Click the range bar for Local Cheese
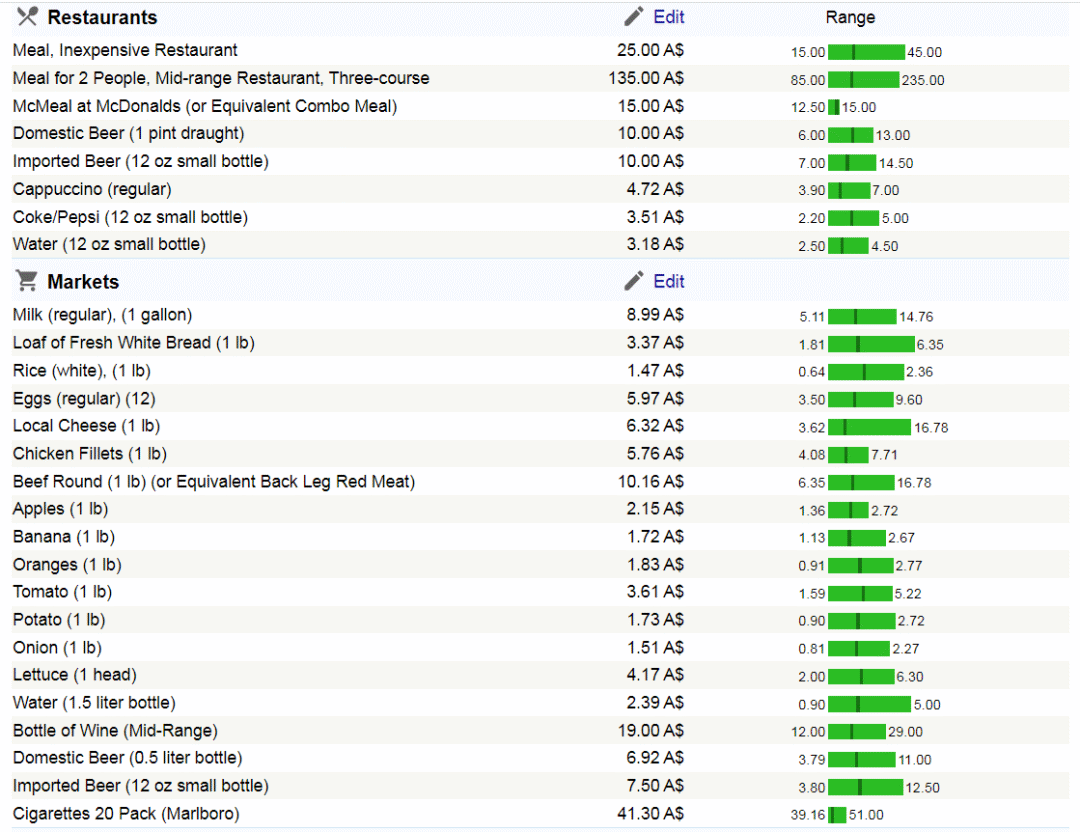1080x832 pixels. pyautogui.click(x=869, y=427)
